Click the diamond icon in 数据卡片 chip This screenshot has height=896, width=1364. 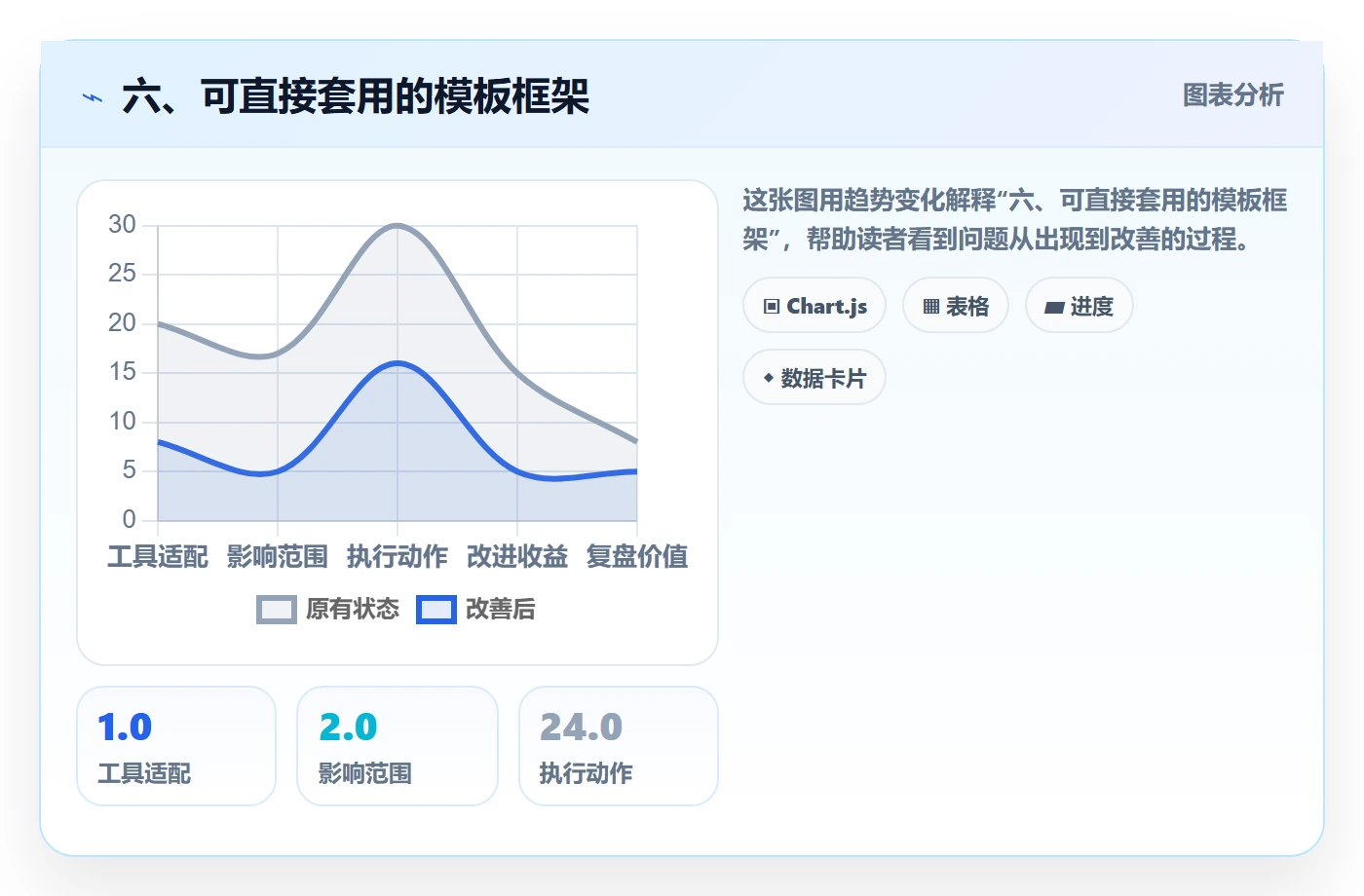click(769, 378)
